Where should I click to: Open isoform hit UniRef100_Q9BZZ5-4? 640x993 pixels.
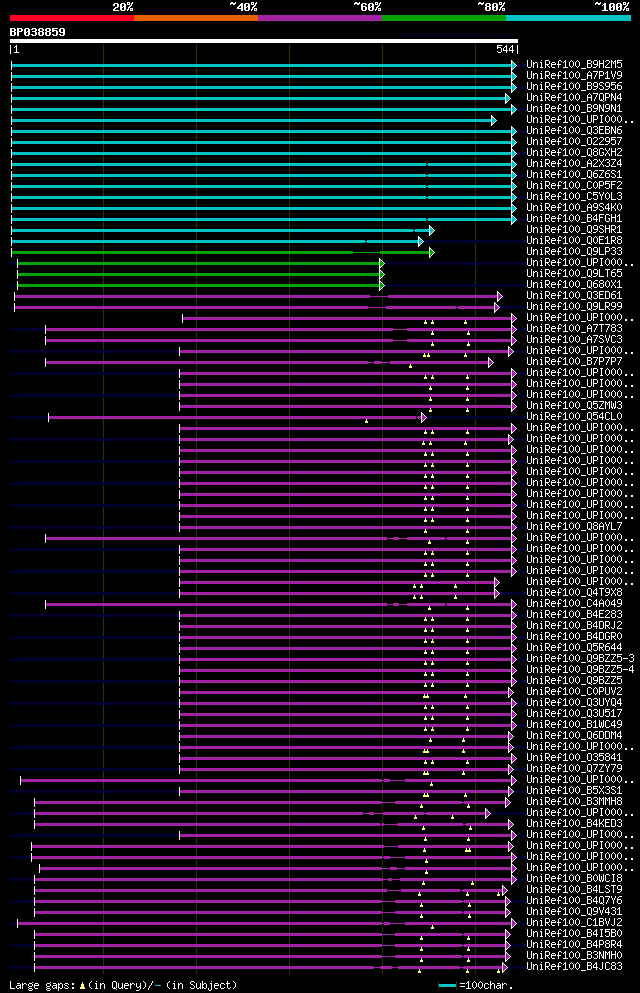580,669
